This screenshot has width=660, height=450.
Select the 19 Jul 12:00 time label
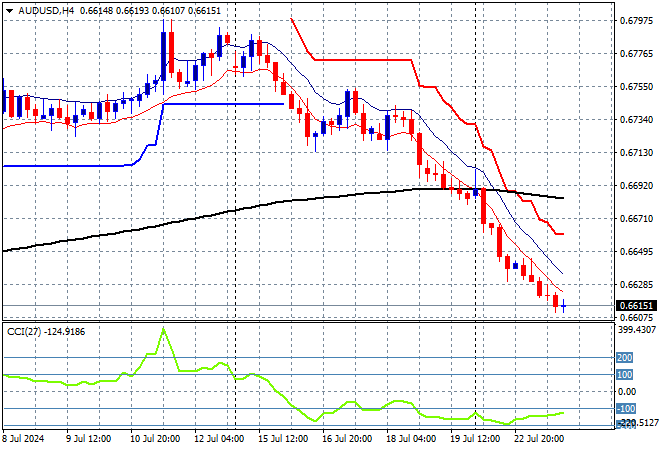(474, 439)
